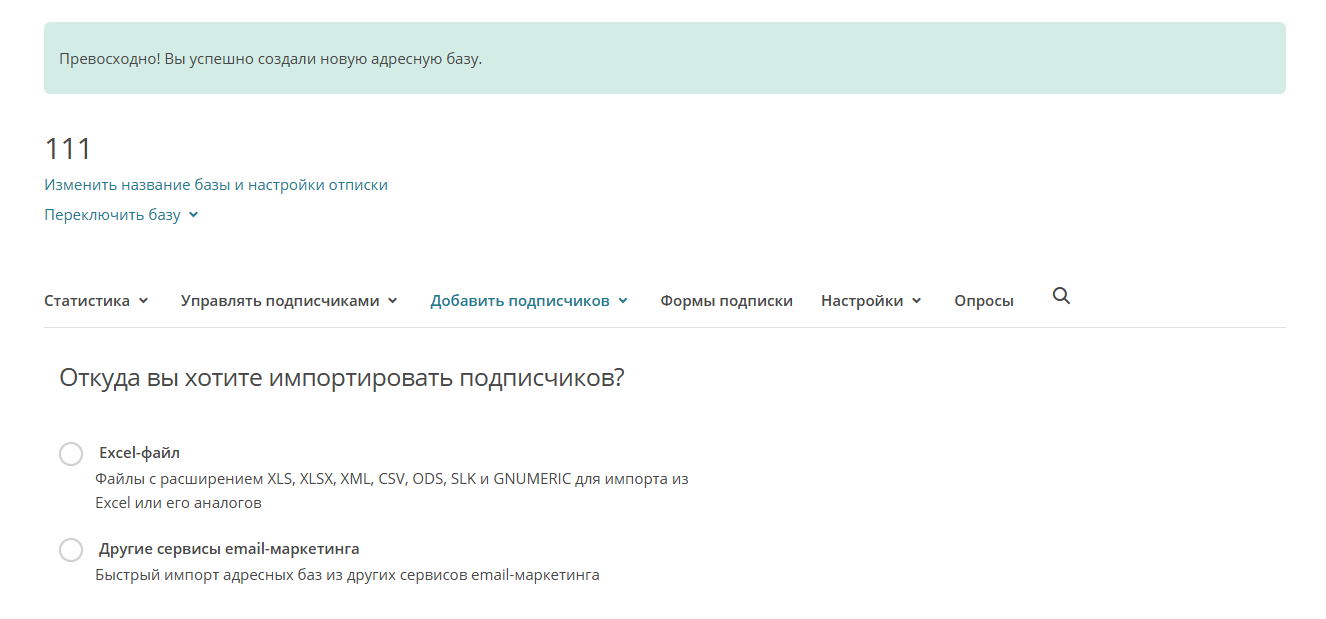Click the chevron next to Добавить подписчиков
1326x619 pixels.
point(623,301)
